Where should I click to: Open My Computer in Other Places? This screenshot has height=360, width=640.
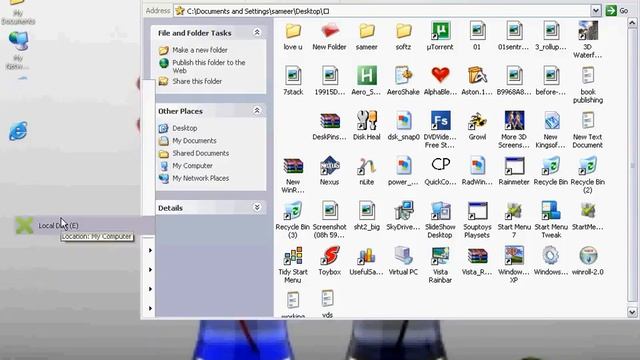click(x=192, y=166)
